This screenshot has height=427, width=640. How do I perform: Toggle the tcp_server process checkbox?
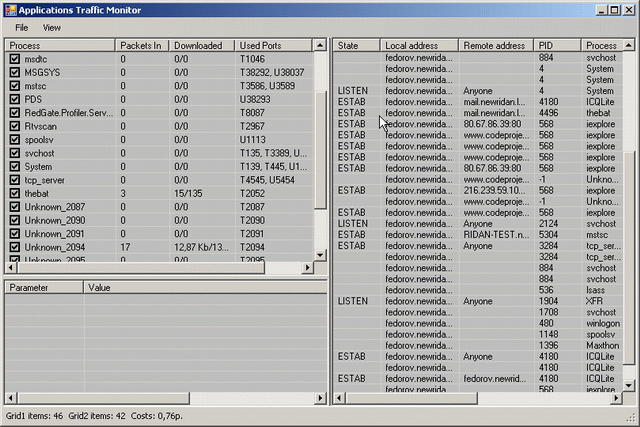[15, 180]
